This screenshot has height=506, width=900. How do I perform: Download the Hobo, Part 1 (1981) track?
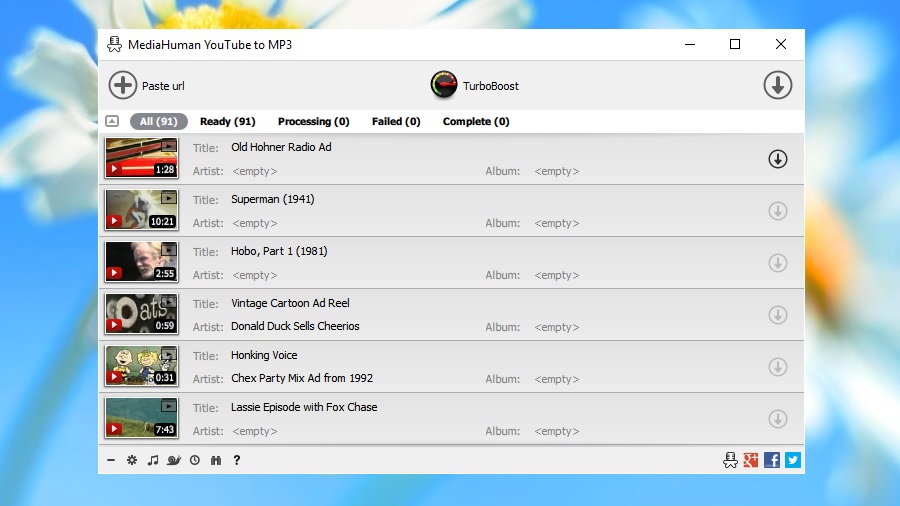tap(778, 263)
